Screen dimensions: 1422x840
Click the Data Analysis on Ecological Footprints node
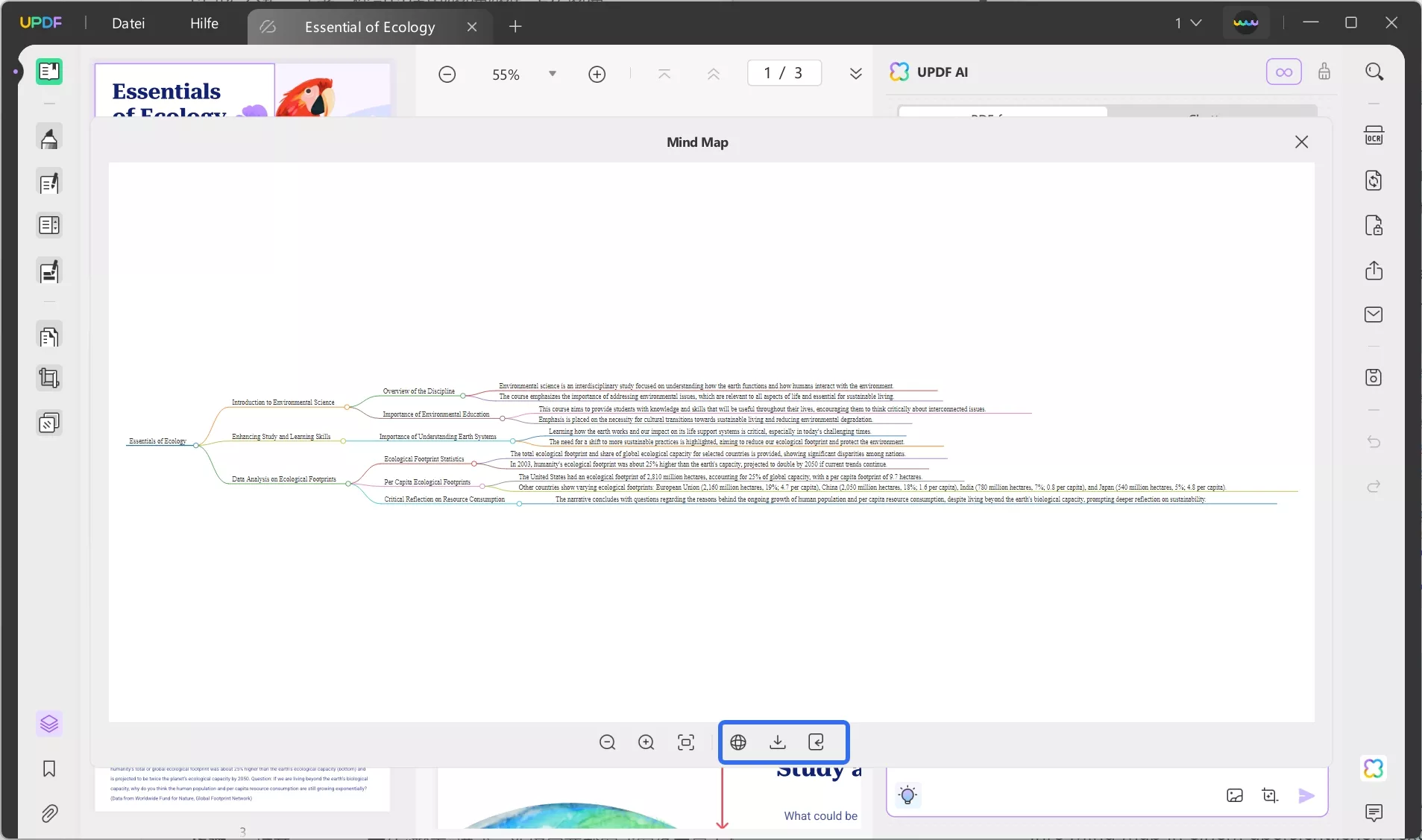(x=284, y=479)
